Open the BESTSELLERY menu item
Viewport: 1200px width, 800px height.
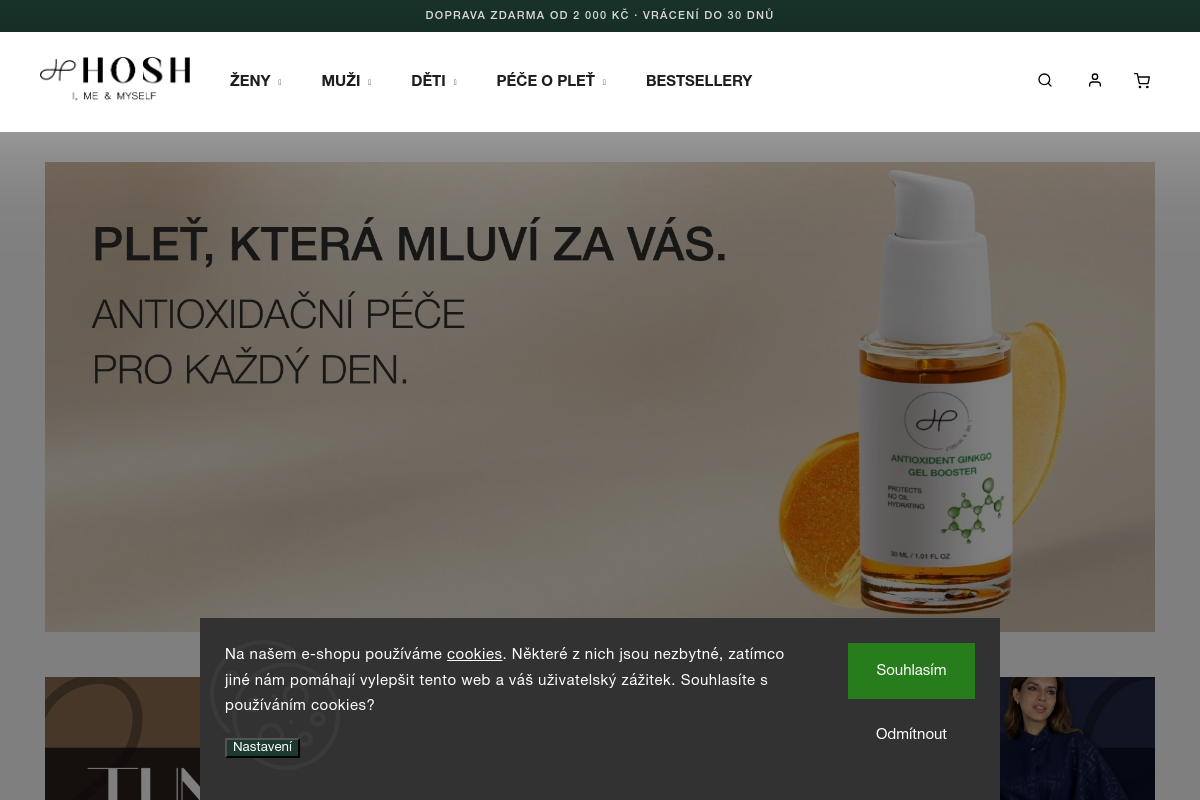tap(699, 81)
